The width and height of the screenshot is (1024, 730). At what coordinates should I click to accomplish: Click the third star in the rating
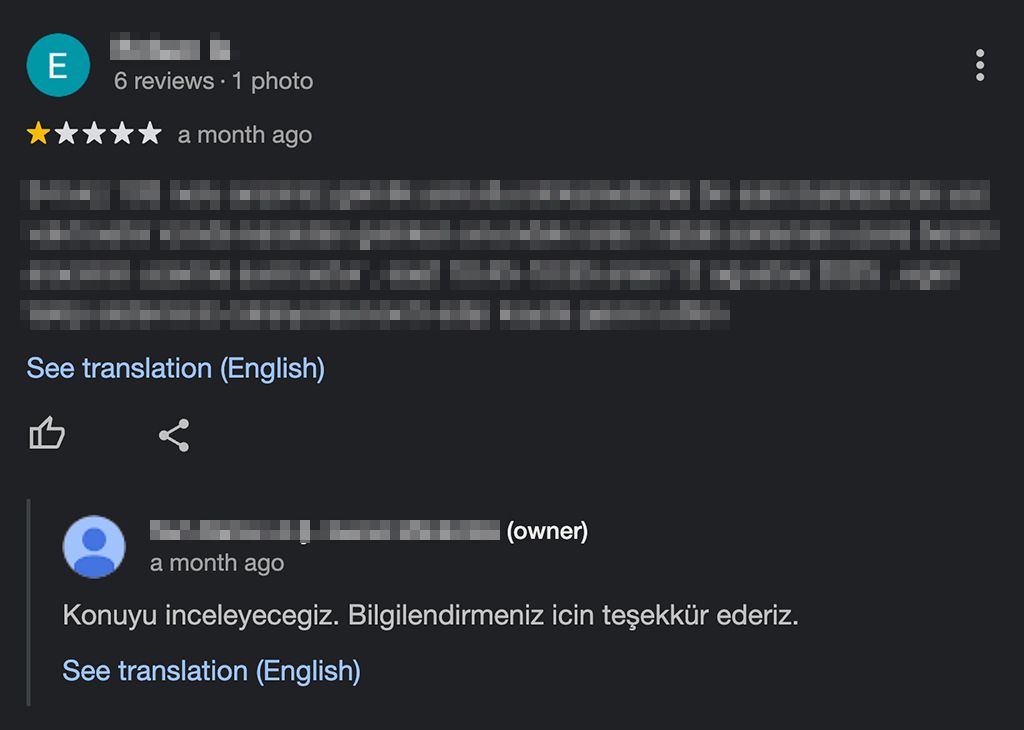point(94,134)
